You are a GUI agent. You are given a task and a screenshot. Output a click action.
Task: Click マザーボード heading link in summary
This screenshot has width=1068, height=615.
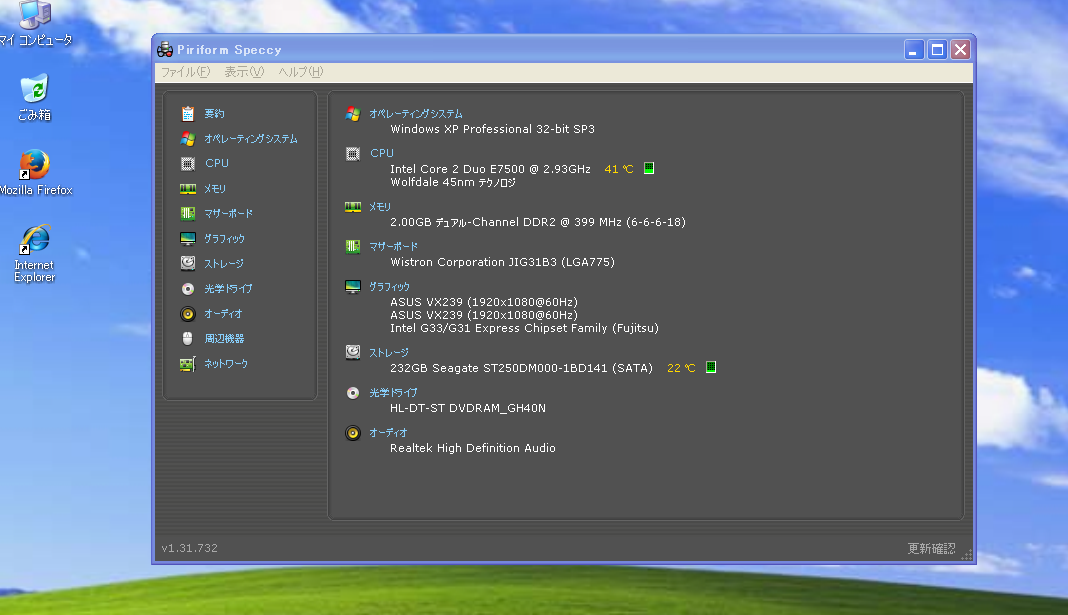coord(394,247)
